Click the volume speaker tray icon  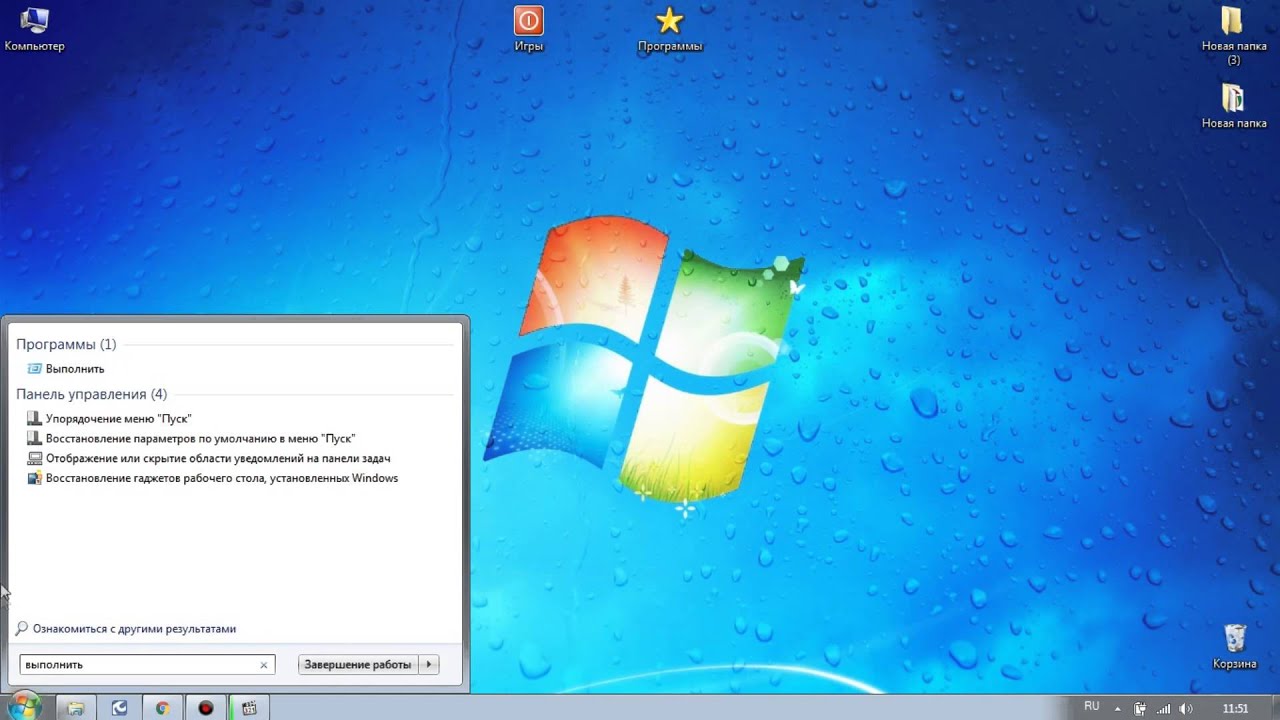[1186, 708]
